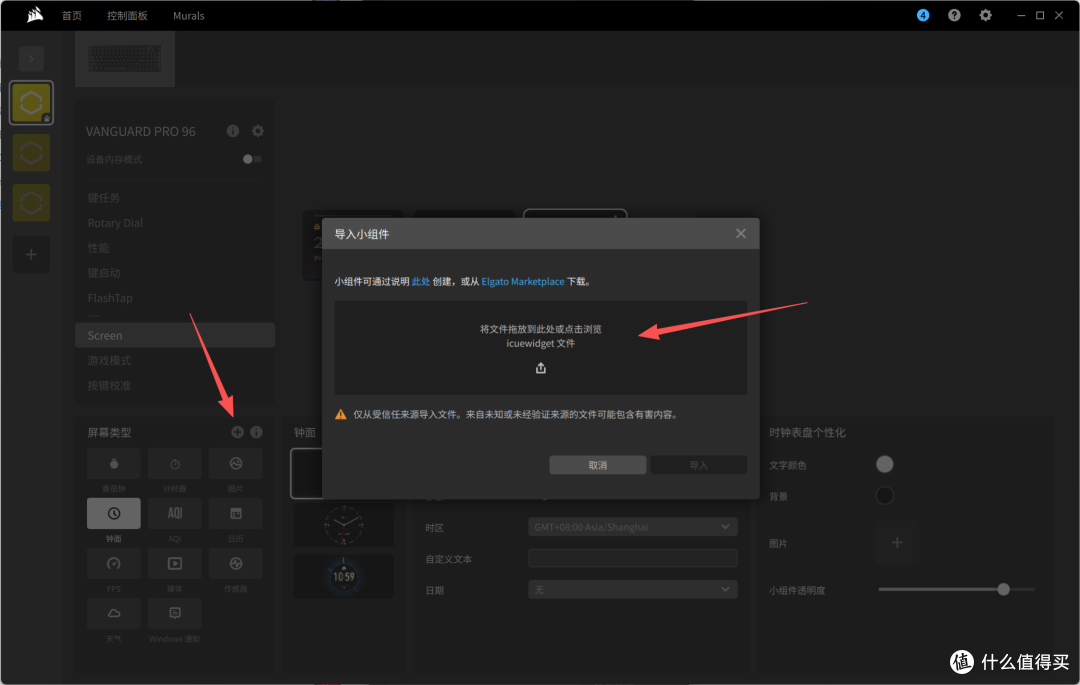The height and width of the screenshot is (685, 1080).
Task: Add a 图片 image with plus tile
Action: pyautogui.click(x=897, y=543)
